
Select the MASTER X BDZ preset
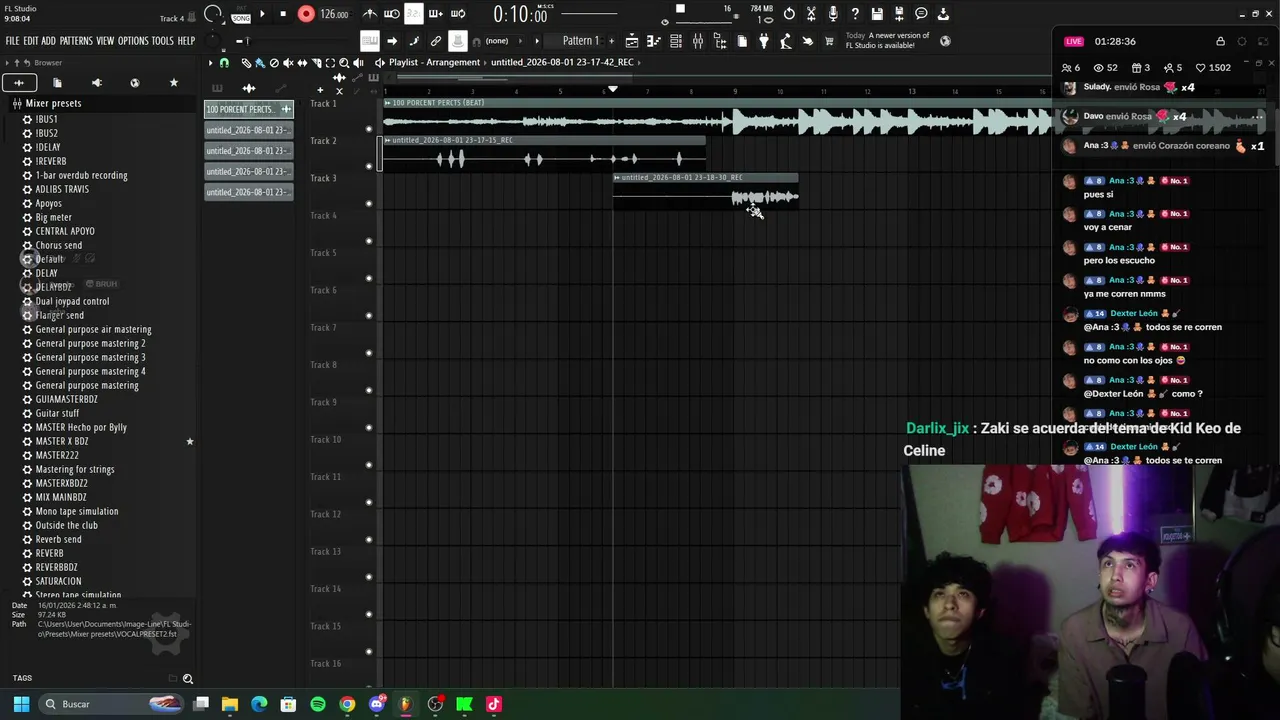(x=62, y=441)
